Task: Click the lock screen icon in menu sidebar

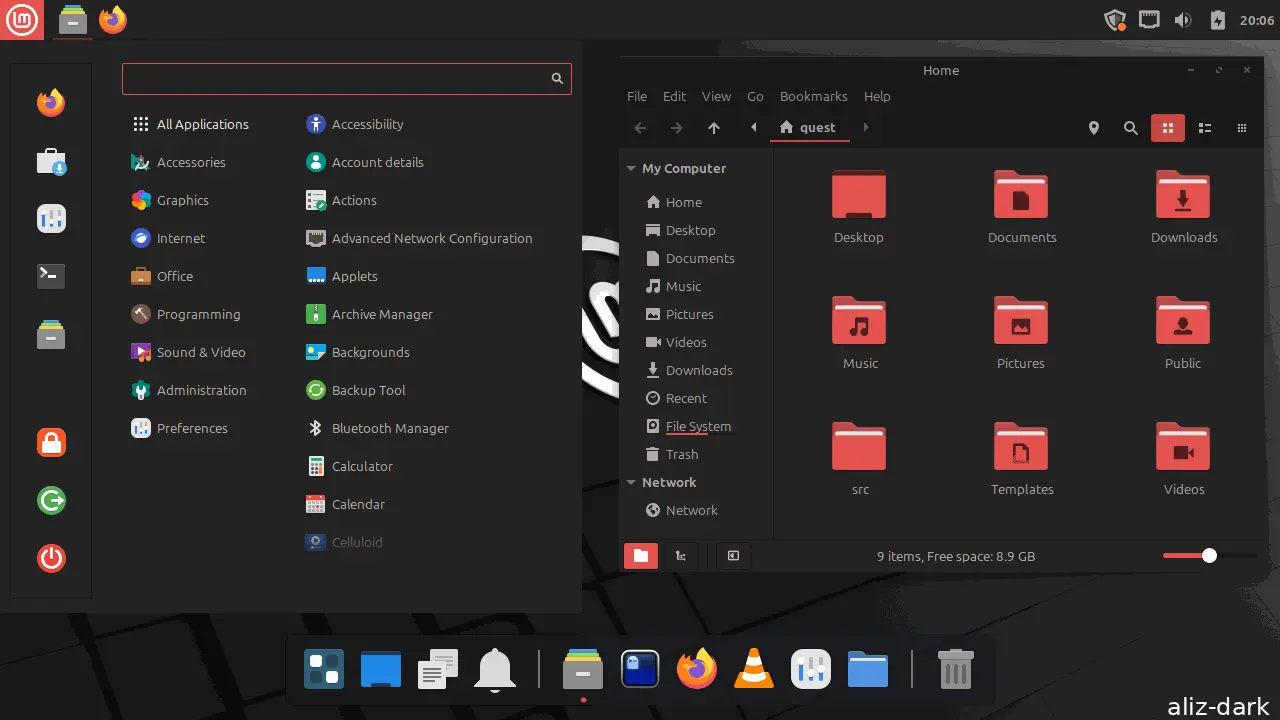Action: click(x=51, y=442)
